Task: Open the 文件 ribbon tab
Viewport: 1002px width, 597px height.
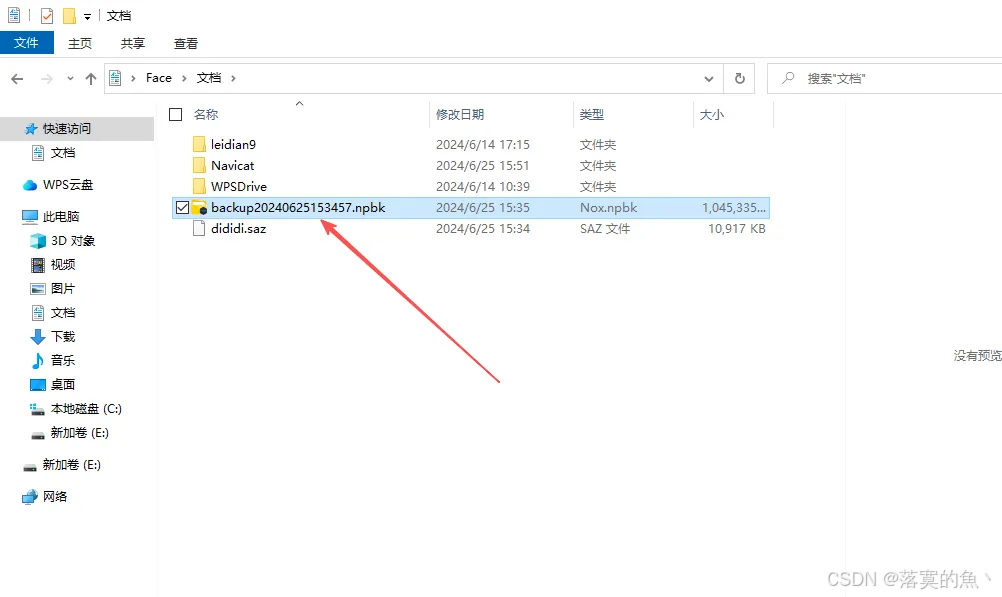Action: coord(26,43)
